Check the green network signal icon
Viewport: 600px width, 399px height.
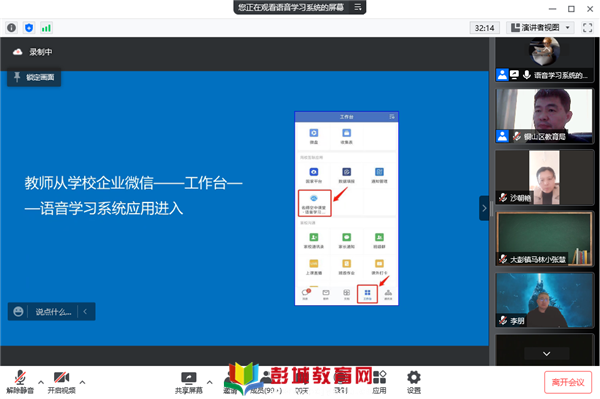pyautogui.click(x=46, y=28)
